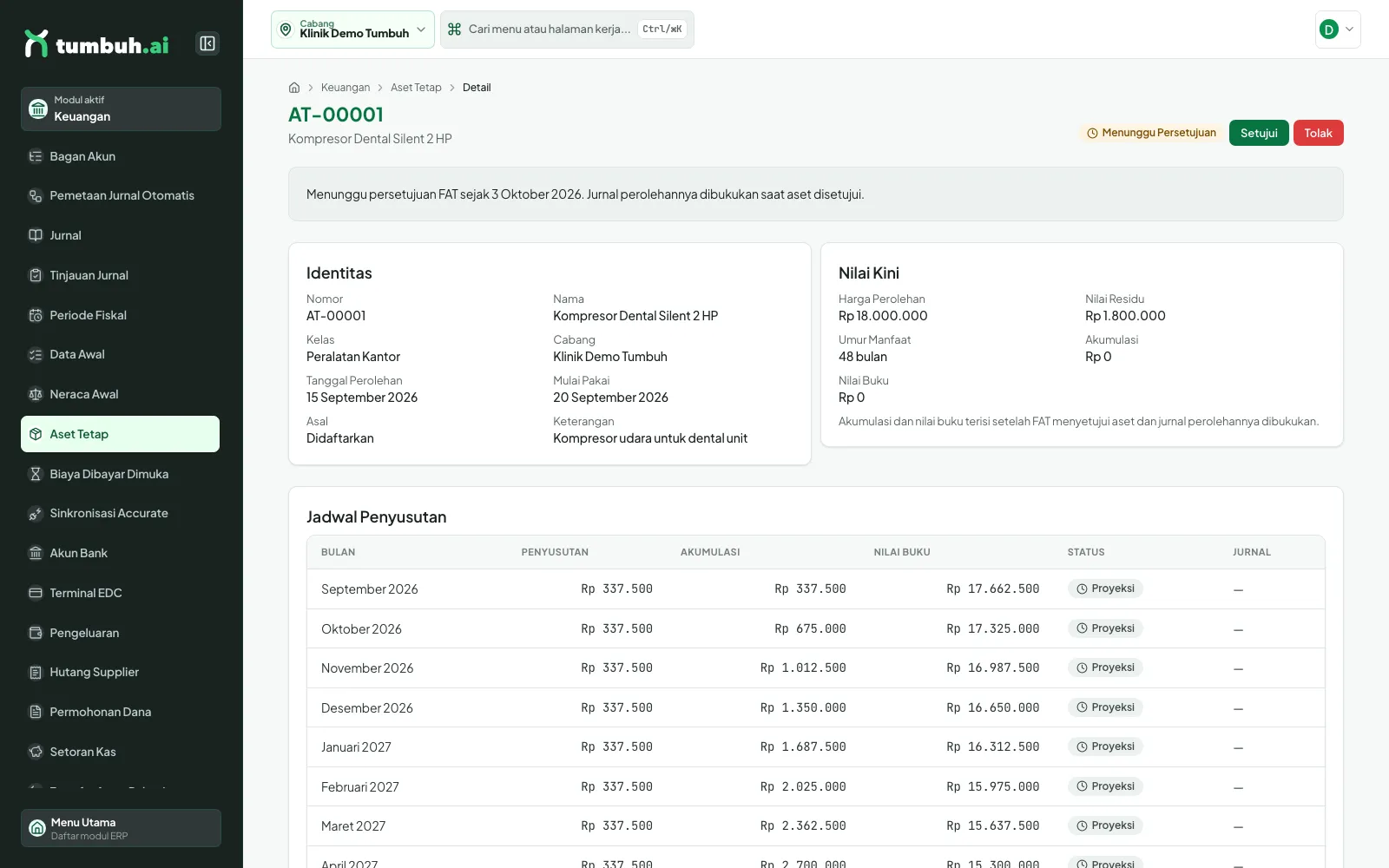Reject the asset with Tolak button
1389x868 pixels.
click(x=1318, y=133)
